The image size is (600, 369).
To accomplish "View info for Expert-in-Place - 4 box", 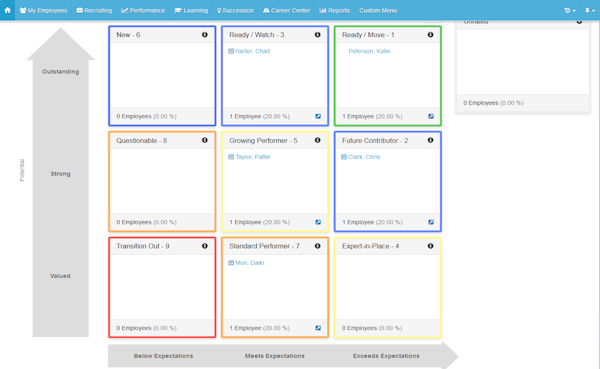I will (430, 246).
